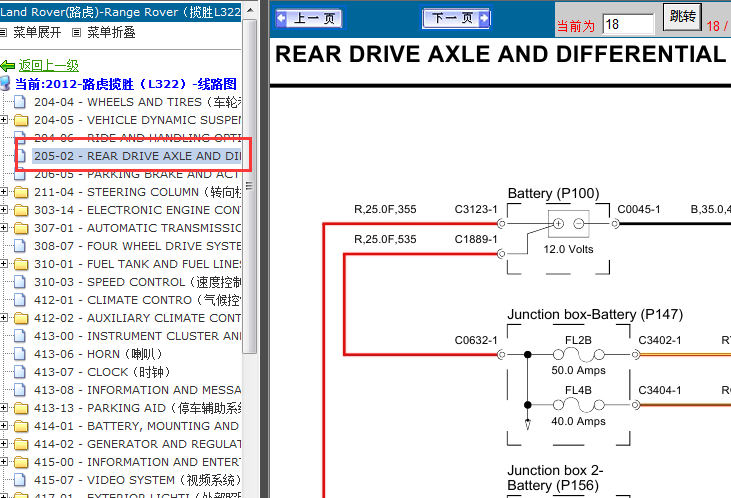Click the FL2B 50.0 Amps fuse symbol
The height and width of the screenshot is (498, 731).
coord(578,355)
